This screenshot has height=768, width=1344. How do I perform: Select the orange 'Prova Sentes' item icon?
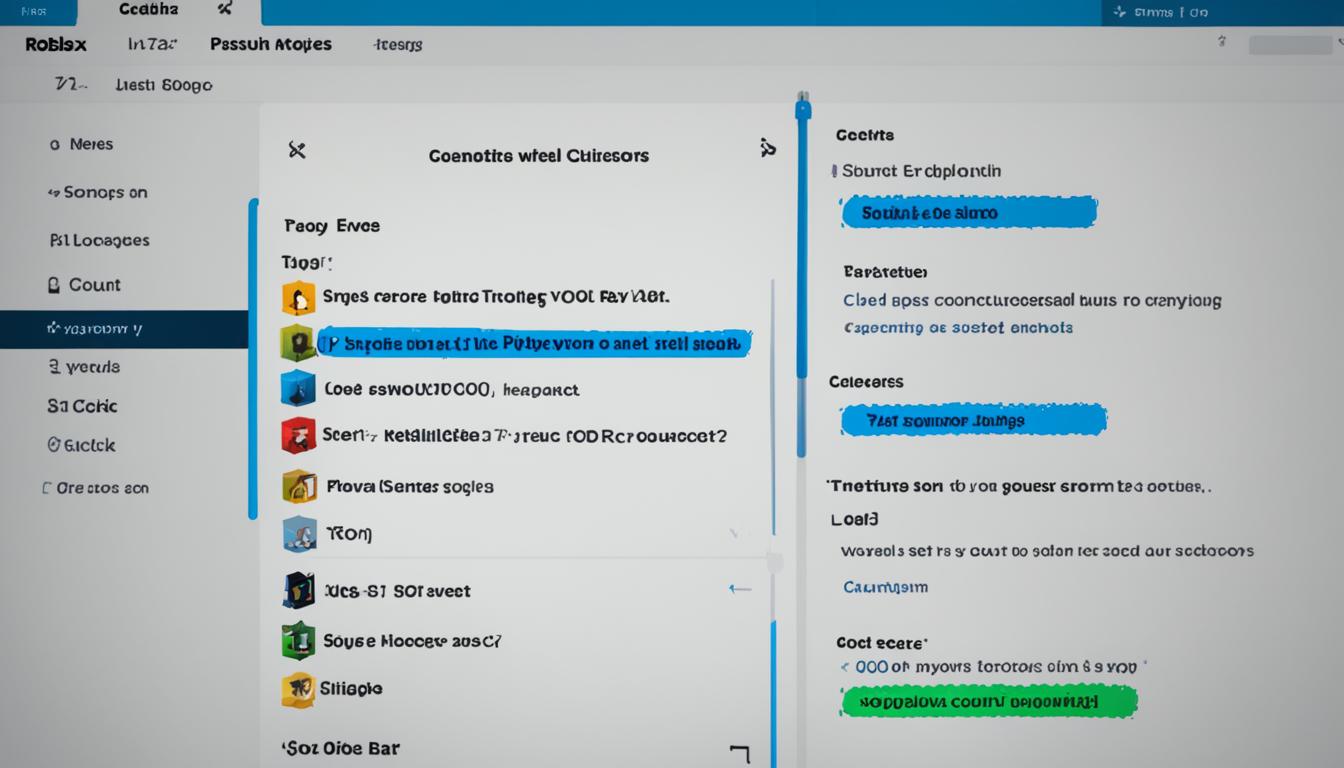click(297, 485)
